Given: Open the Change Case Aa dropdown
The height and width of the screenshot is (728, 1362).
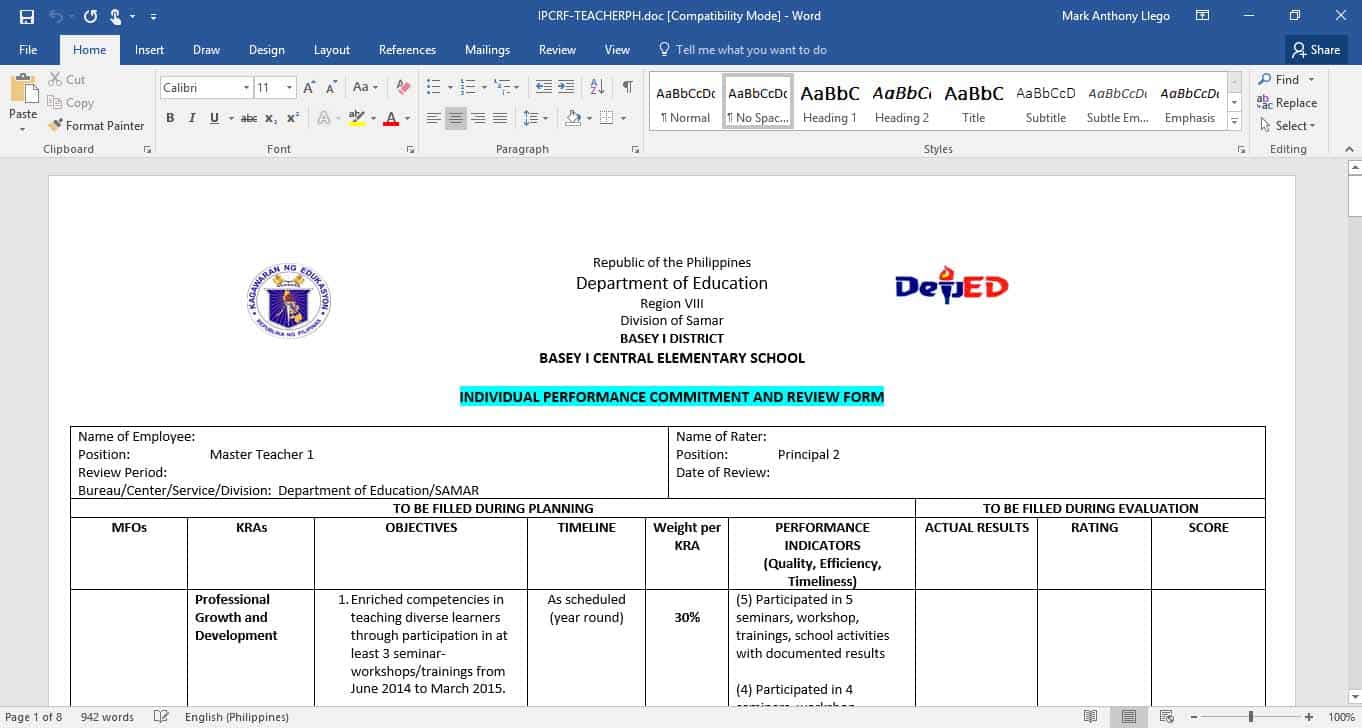Looking at the screenshot, I should click(365, 87).
